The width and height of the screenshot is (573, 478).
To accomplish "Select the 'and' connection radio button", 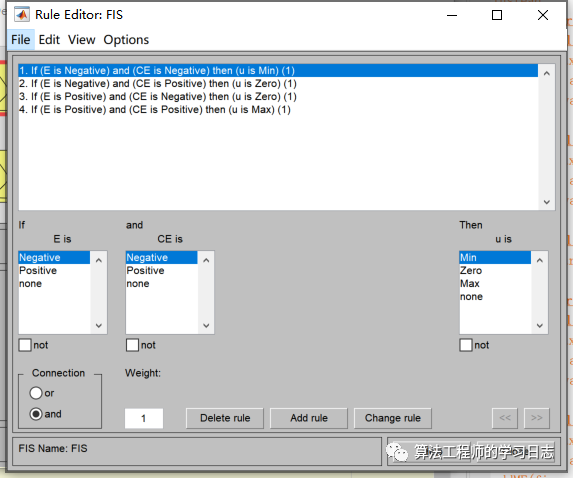I will 36,414.
